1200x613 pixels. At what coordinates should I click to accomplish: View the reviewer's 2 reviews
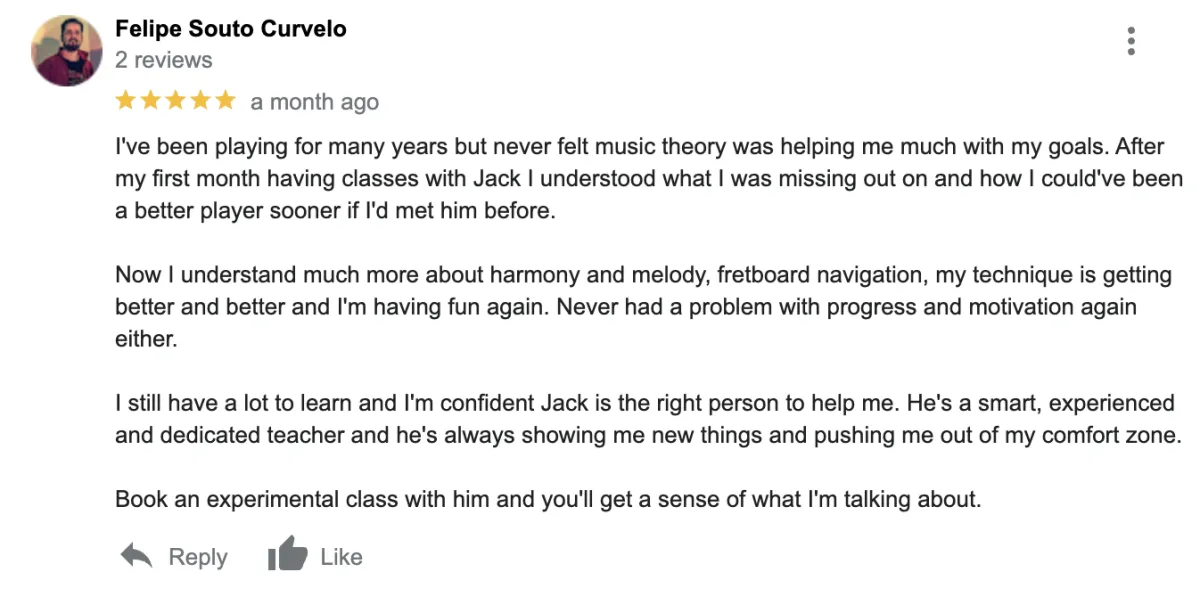tap(164, 60)
